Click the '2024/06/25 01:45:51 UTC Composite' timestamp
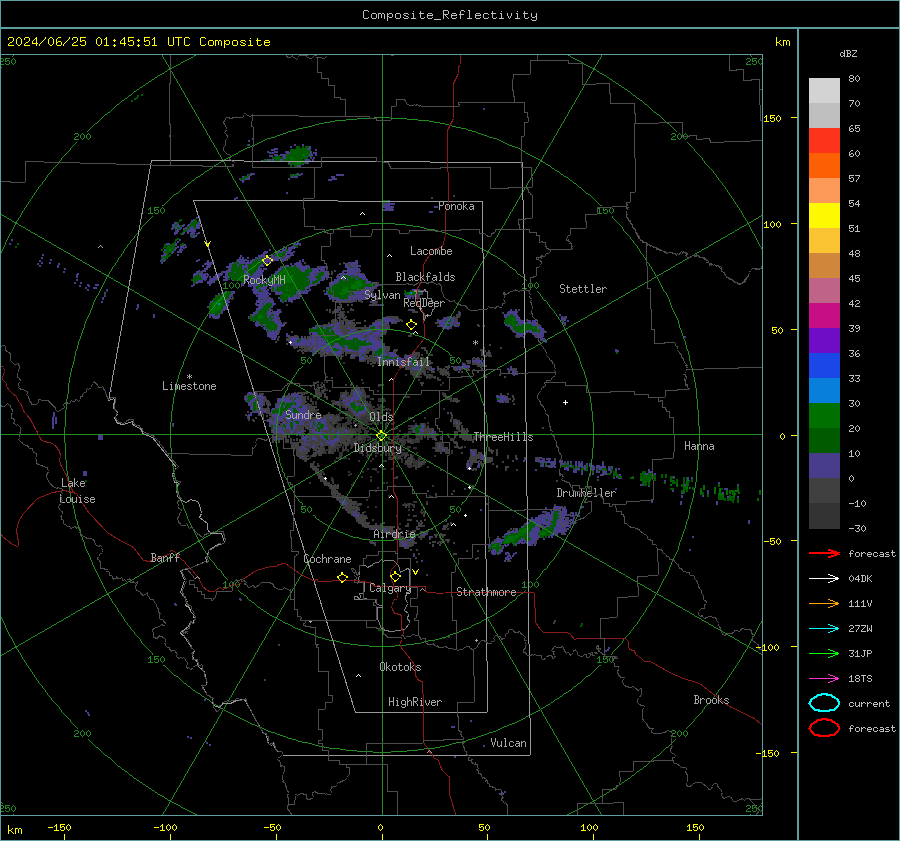 (138, 42)
